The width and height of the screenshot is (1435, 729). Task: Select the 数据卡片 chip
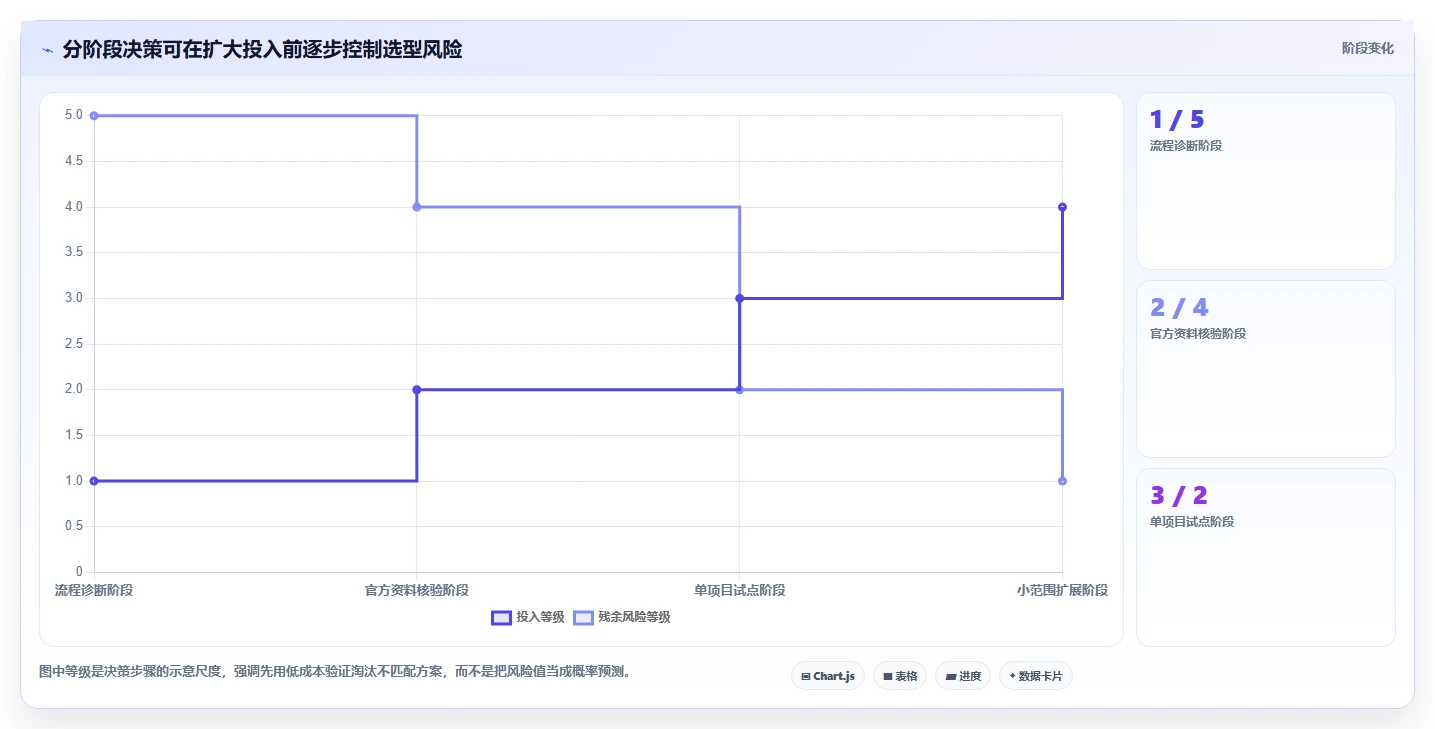[x=1036, y=676]
